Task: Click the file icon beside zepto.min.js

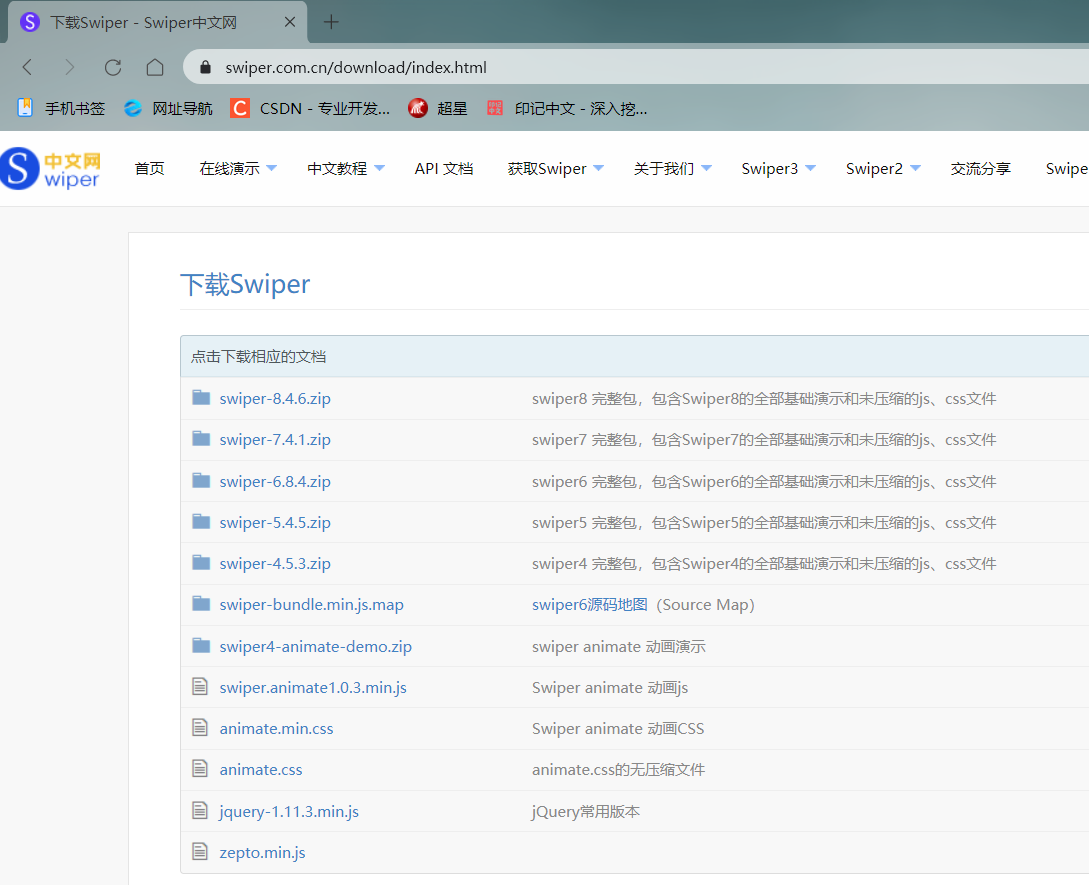Action: tap(199, 851)
